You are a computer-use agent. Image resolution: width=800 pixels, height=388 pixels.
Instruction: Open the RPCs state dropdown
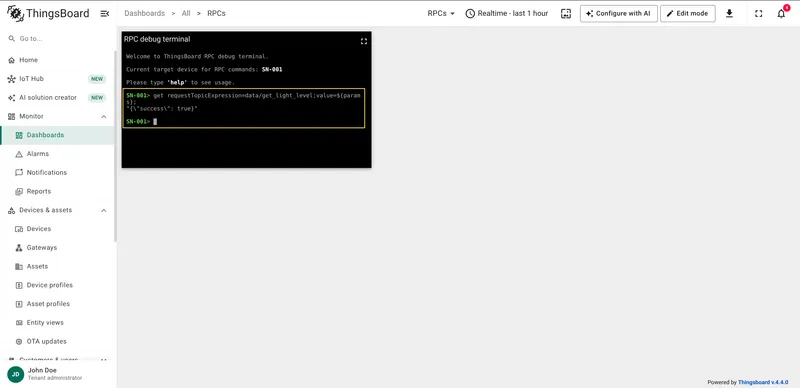tap(441, 14)
